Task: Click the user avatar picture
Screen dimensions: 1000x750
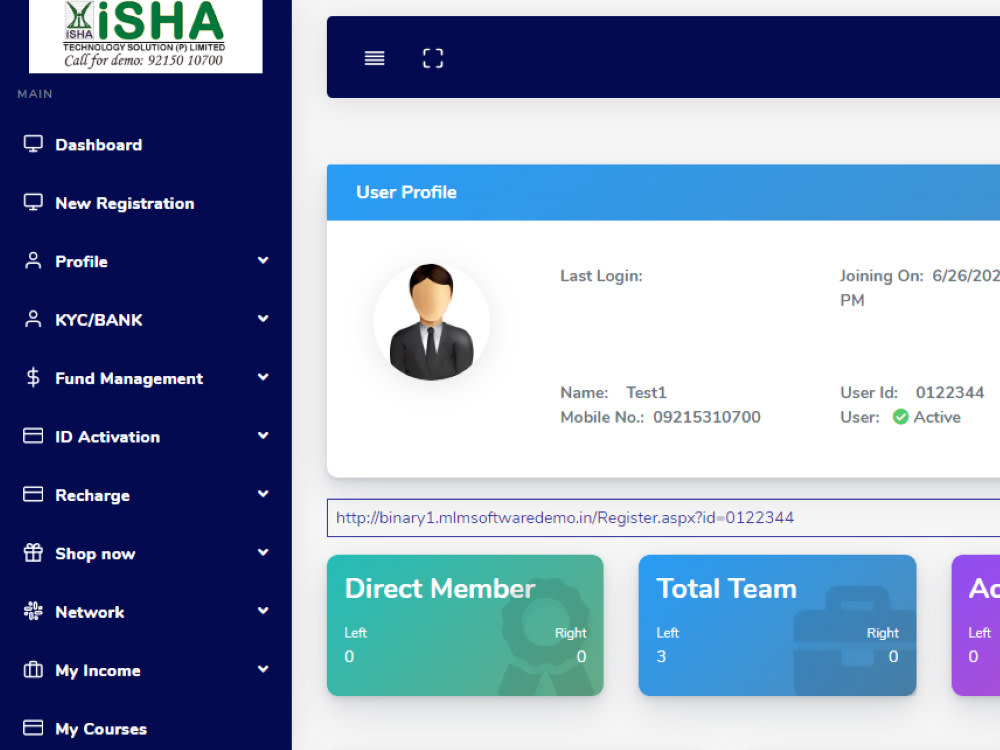Action: pos(432,322)
